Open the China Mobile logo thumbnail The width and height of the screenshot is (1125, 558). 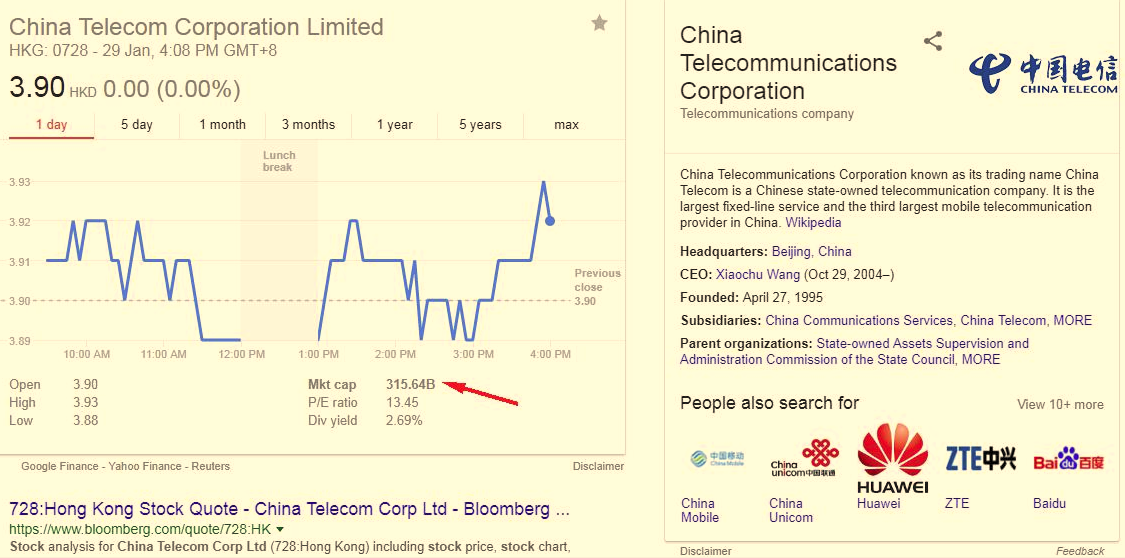(x=717, y=459)
